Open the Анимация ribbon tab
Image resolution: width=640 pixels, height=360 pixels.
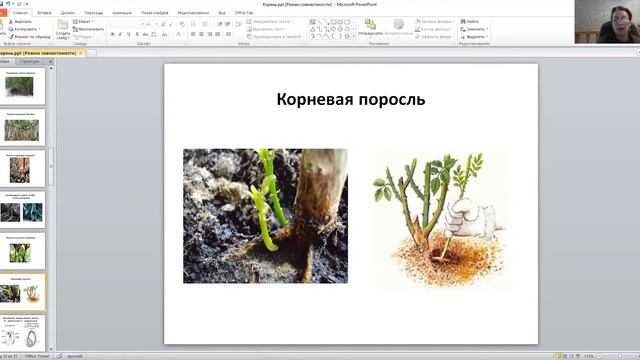(x=122, y=13)
